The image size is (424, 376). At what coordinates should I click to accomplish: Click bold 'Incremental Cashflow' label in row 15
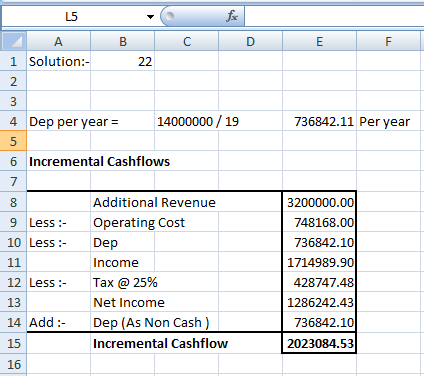point(160,343)
